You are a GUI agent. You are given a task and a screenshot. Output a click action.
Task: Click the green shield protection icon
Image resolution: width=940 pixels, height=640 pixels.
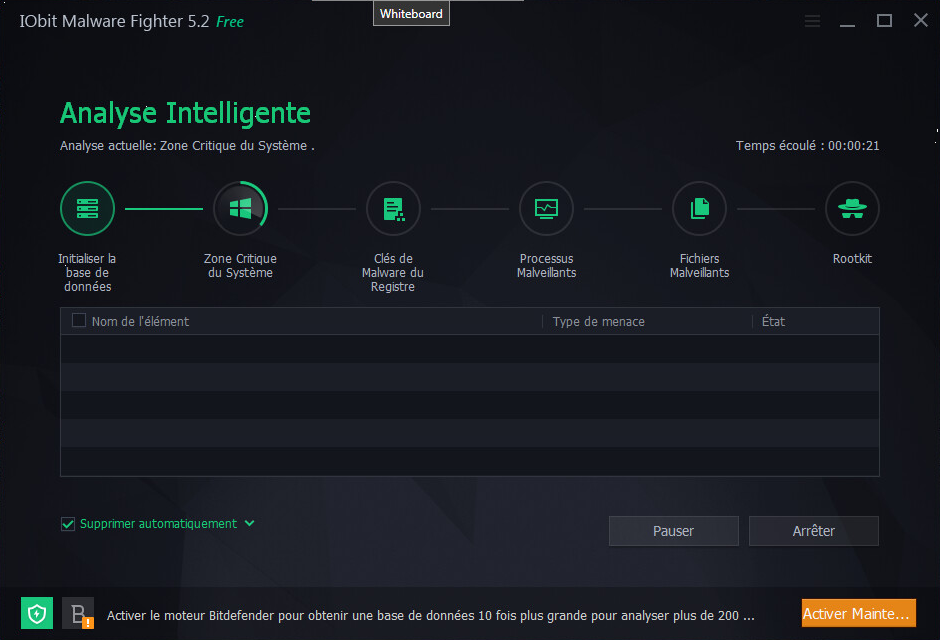pyautogui.click(x=37, y=613)
